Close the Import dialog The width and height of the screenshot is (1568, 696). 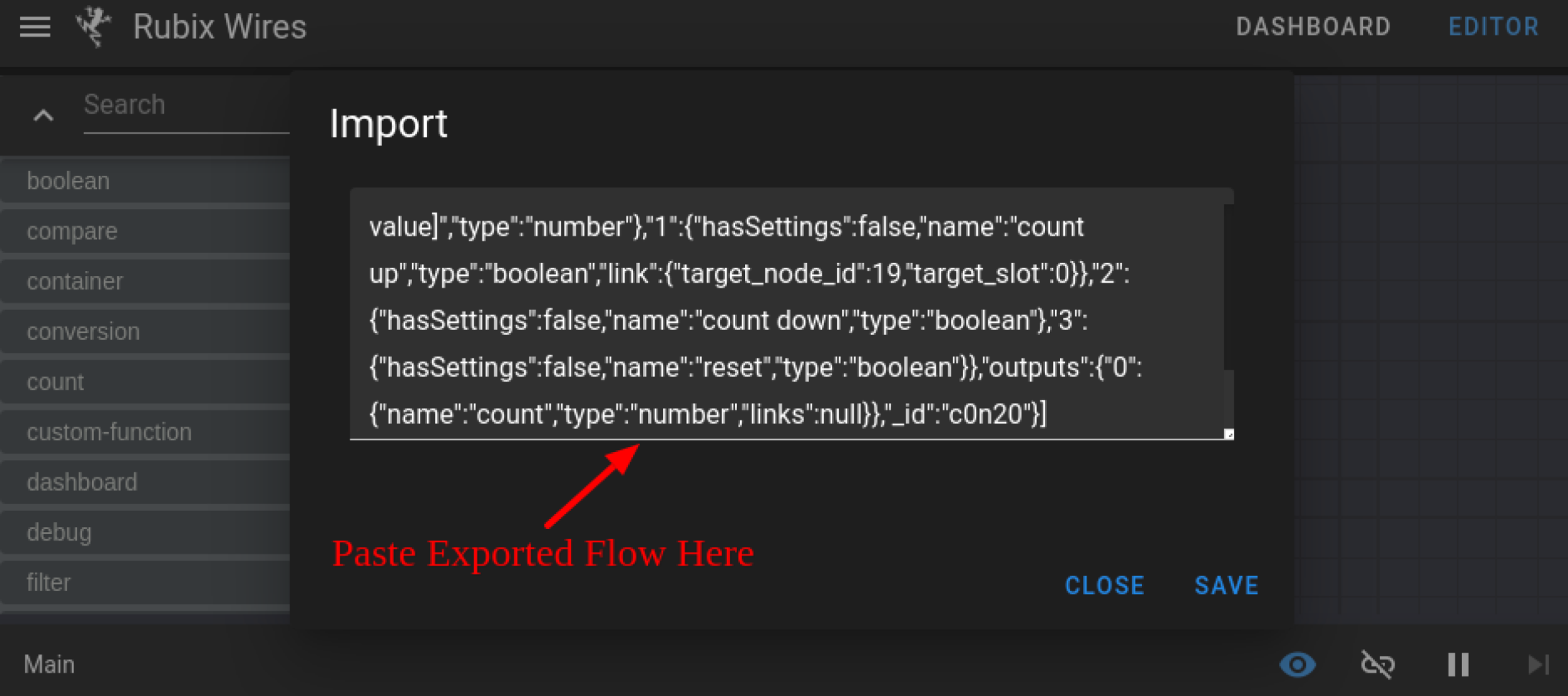tap(1105, 586)
